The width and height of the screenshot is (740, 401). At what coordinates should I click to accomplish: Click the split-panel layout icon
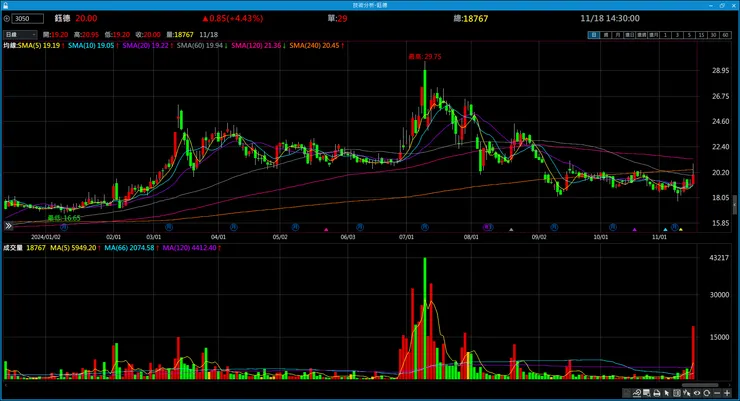(x=677, y=393)
